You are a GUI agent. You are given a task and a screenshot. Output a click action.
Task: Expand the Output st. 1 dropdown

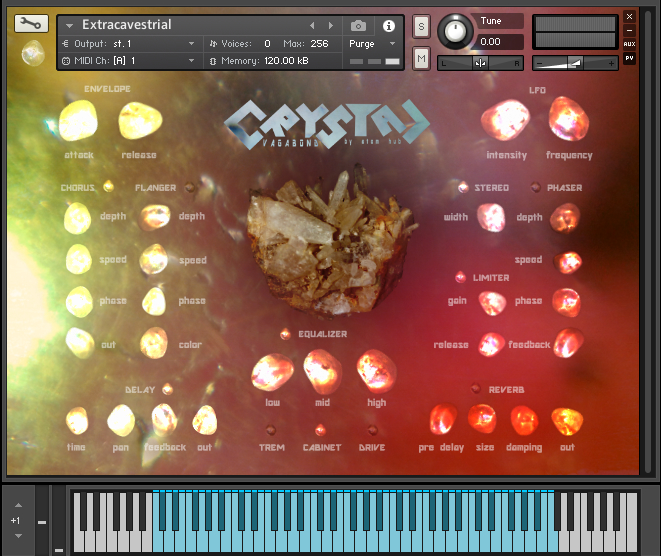127,44
